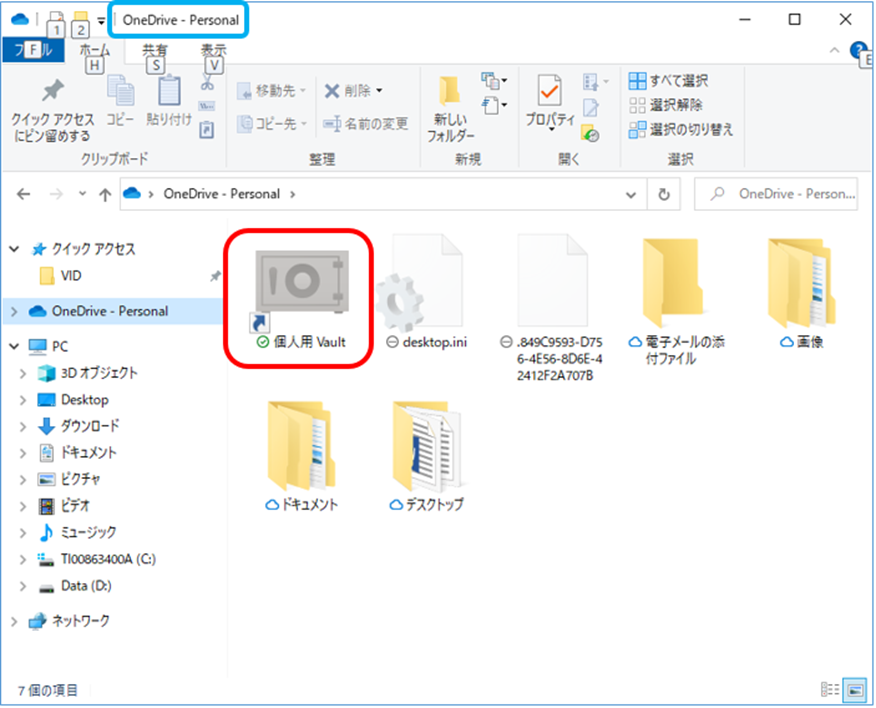Screen dimensions: 876x708
Task: Click the Help question mark icon
Action: (x=858, y=51)
